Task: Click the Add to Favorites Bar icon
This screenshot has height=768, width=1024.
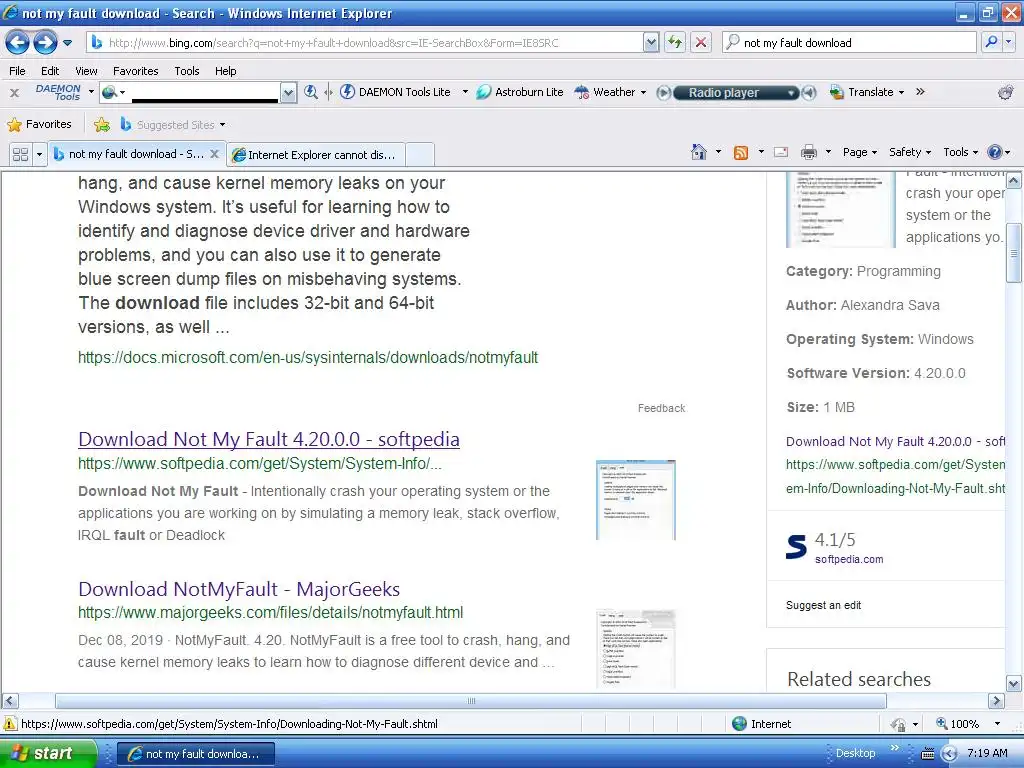Action: (102, 124)
